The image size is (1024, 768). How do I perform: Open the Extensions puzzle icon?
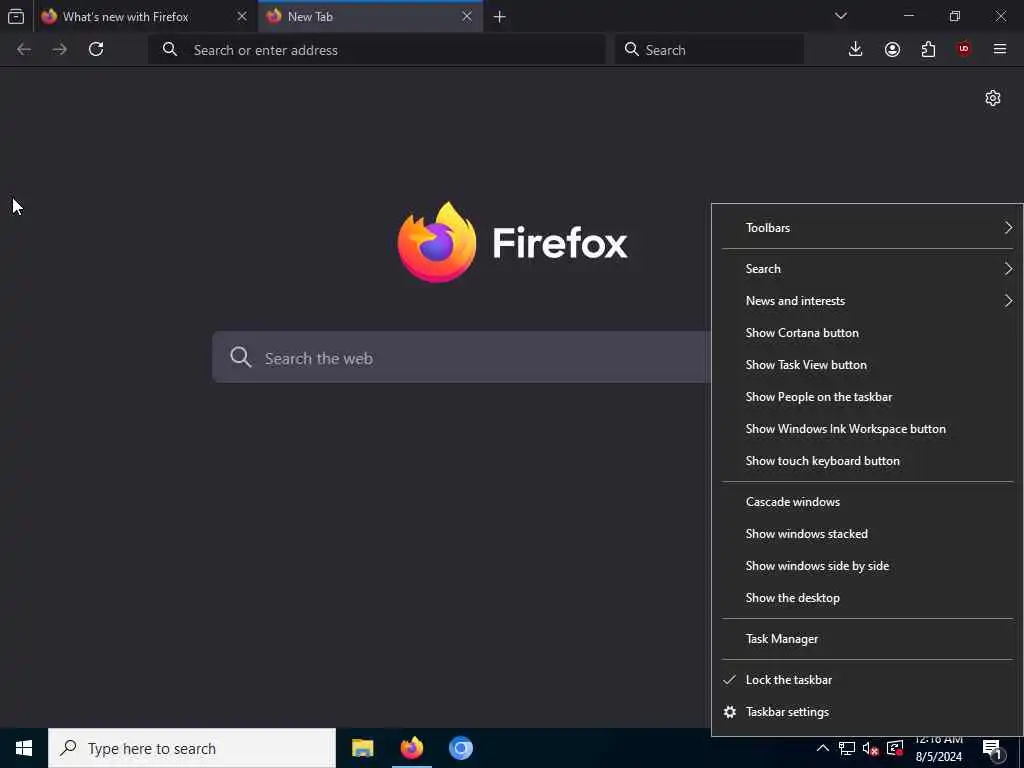coord(928,49)
